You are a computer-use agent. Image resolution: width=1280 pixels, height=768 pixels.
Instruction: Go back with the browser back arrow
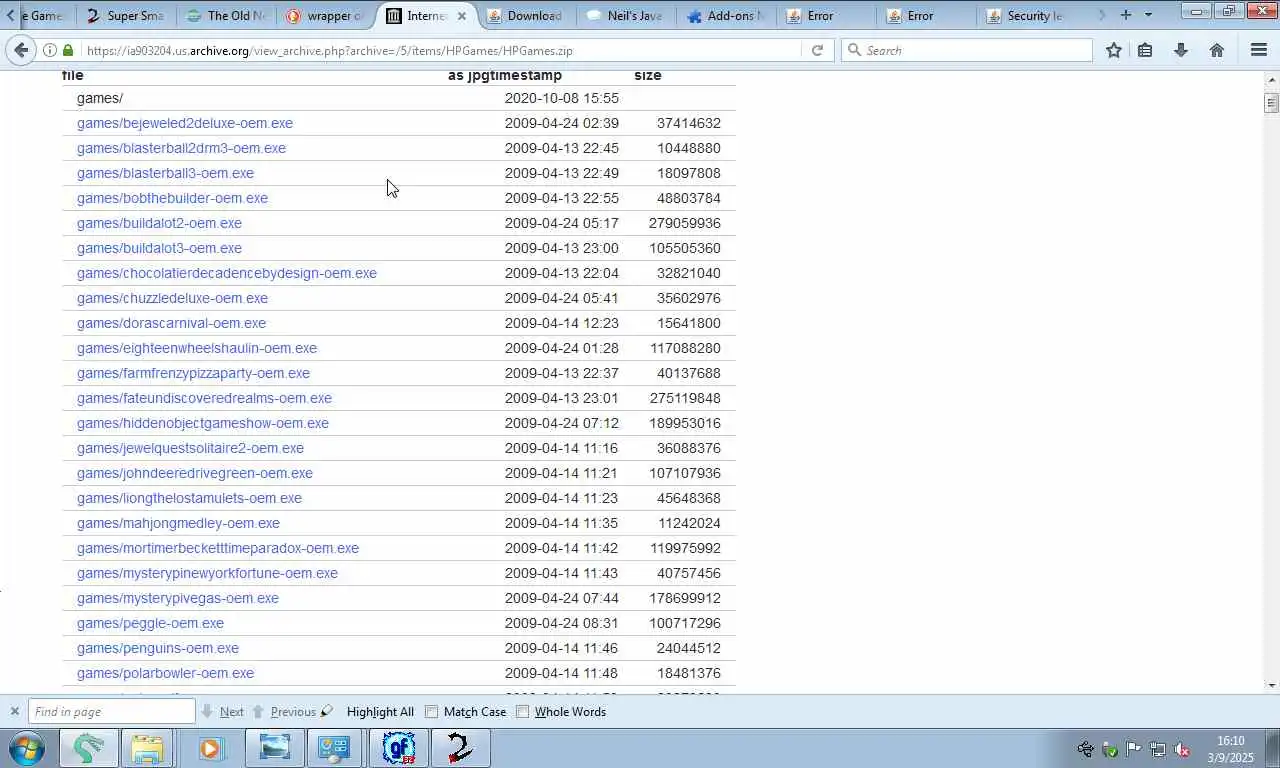click(21, 50)
